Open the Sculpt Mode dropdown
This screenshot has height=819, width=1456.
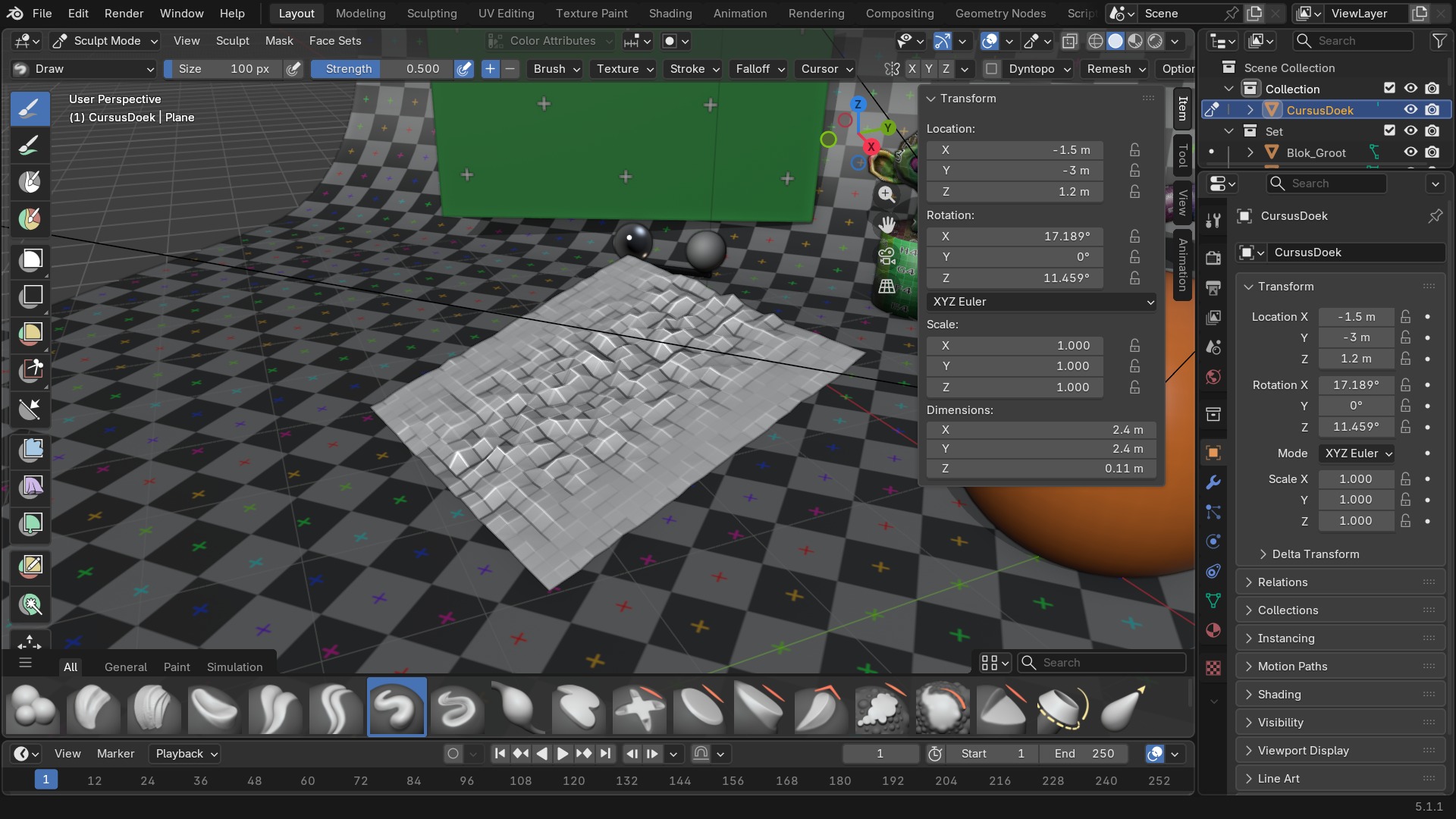click(105, 41)
